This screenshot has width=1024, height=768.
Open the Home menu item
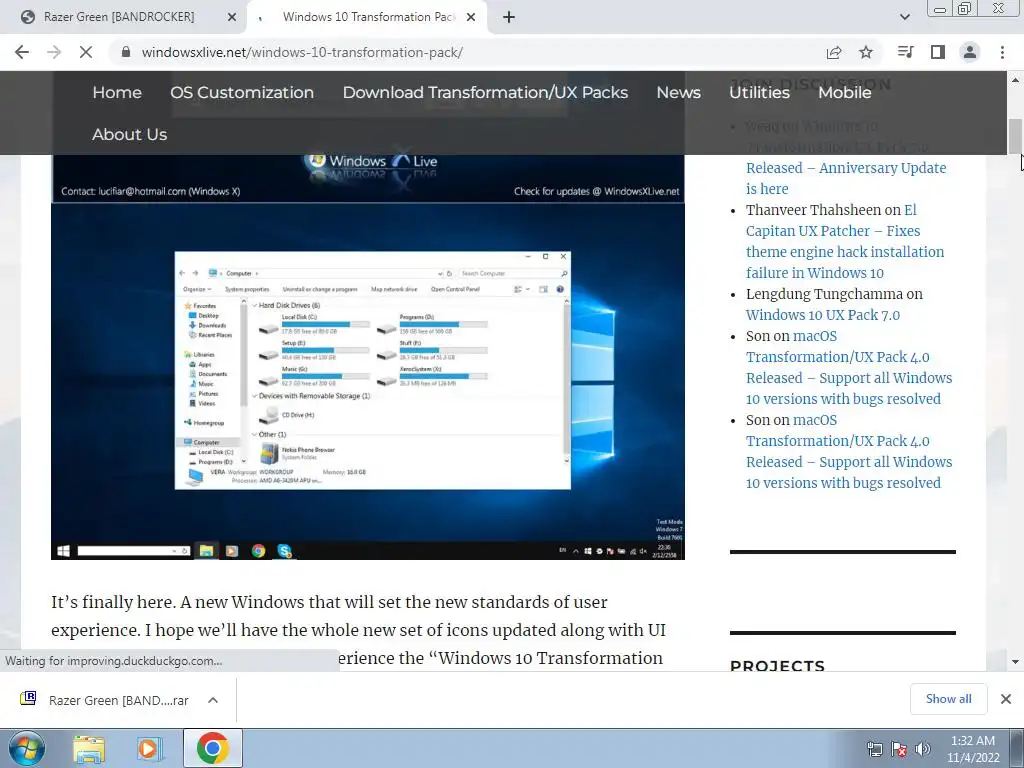[117, 92]
